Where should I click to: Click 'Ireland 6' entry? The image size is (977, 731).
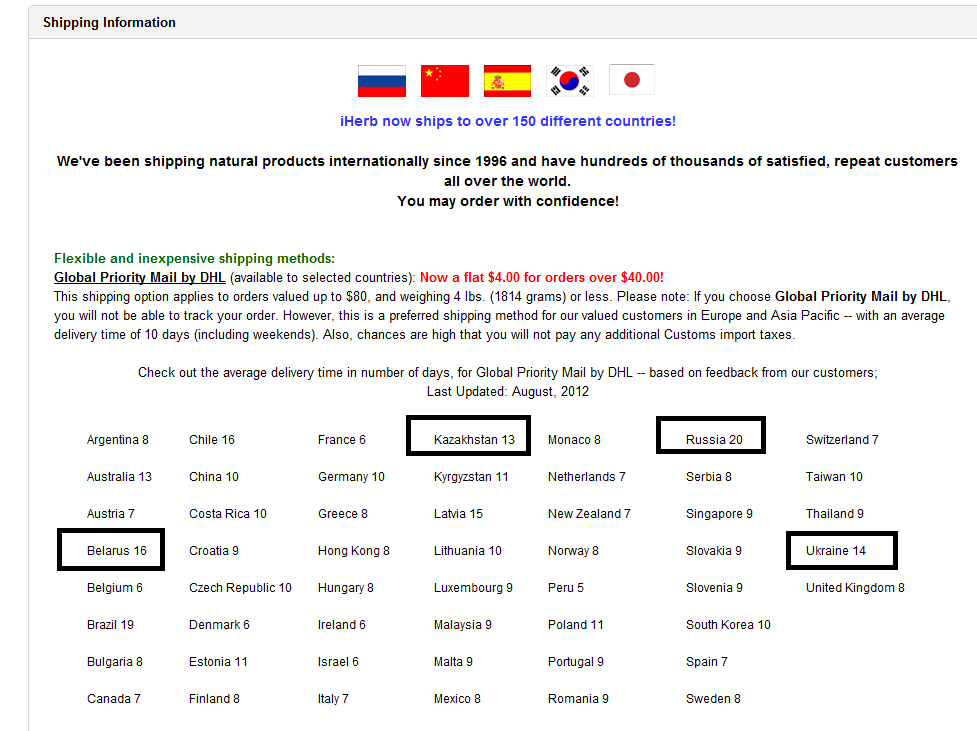[341, 625]
